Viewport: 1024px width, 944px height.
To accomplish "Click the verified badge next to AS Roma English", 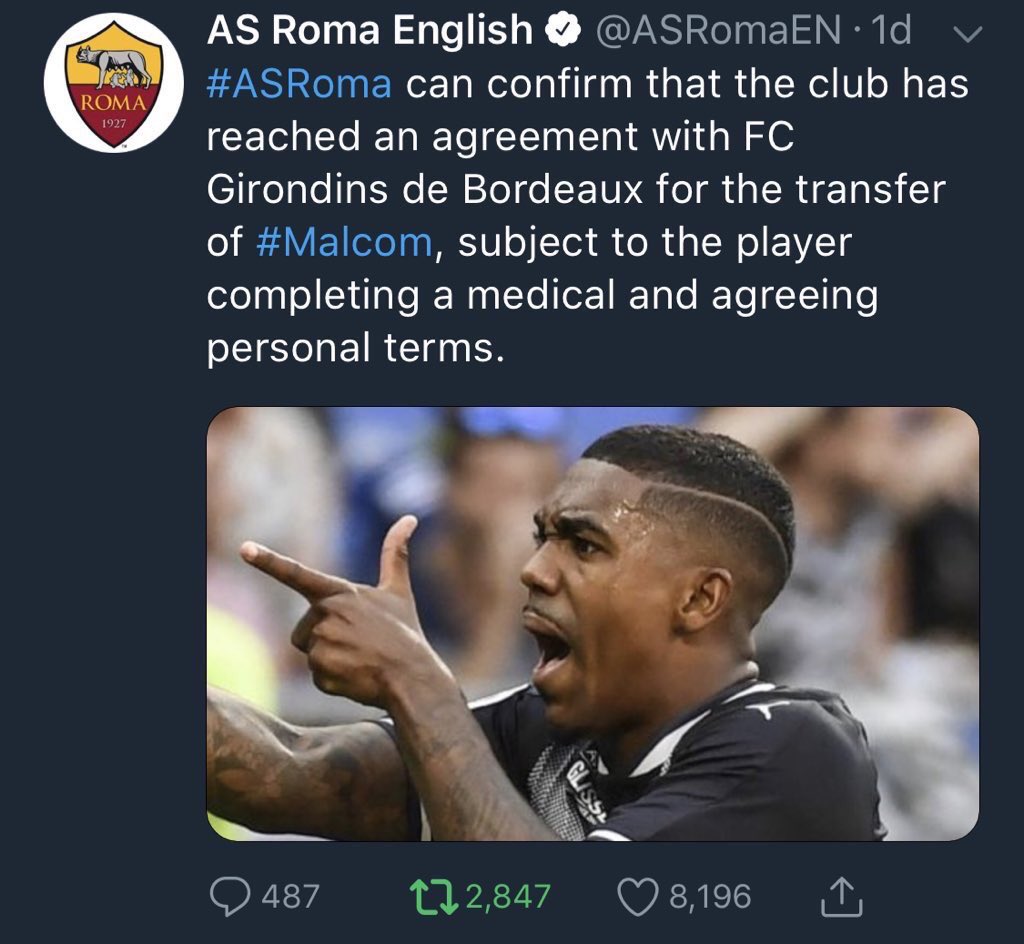I will [563, 30].
